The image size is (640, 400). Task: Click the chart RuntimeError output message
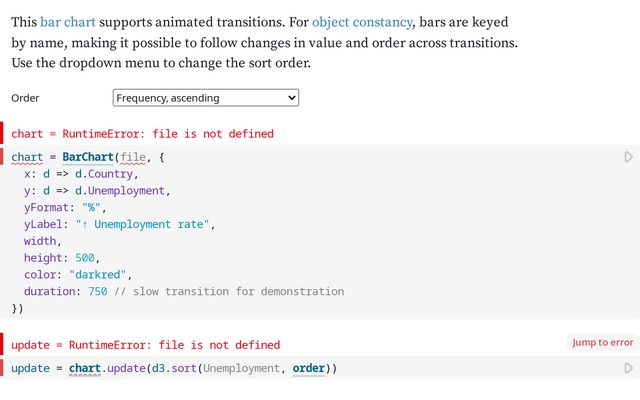(142, 133)
